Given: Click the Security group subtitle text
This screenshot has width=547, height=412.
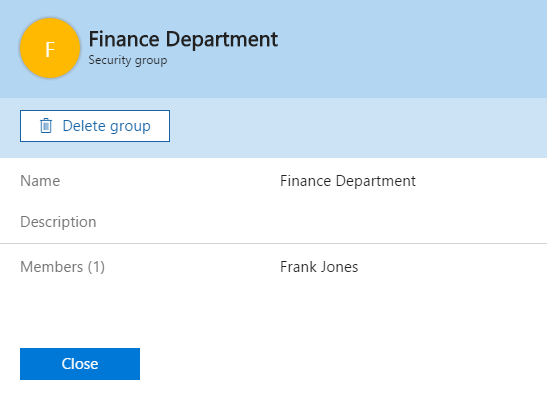Looking at the screenshot, I should coord(128,60).
